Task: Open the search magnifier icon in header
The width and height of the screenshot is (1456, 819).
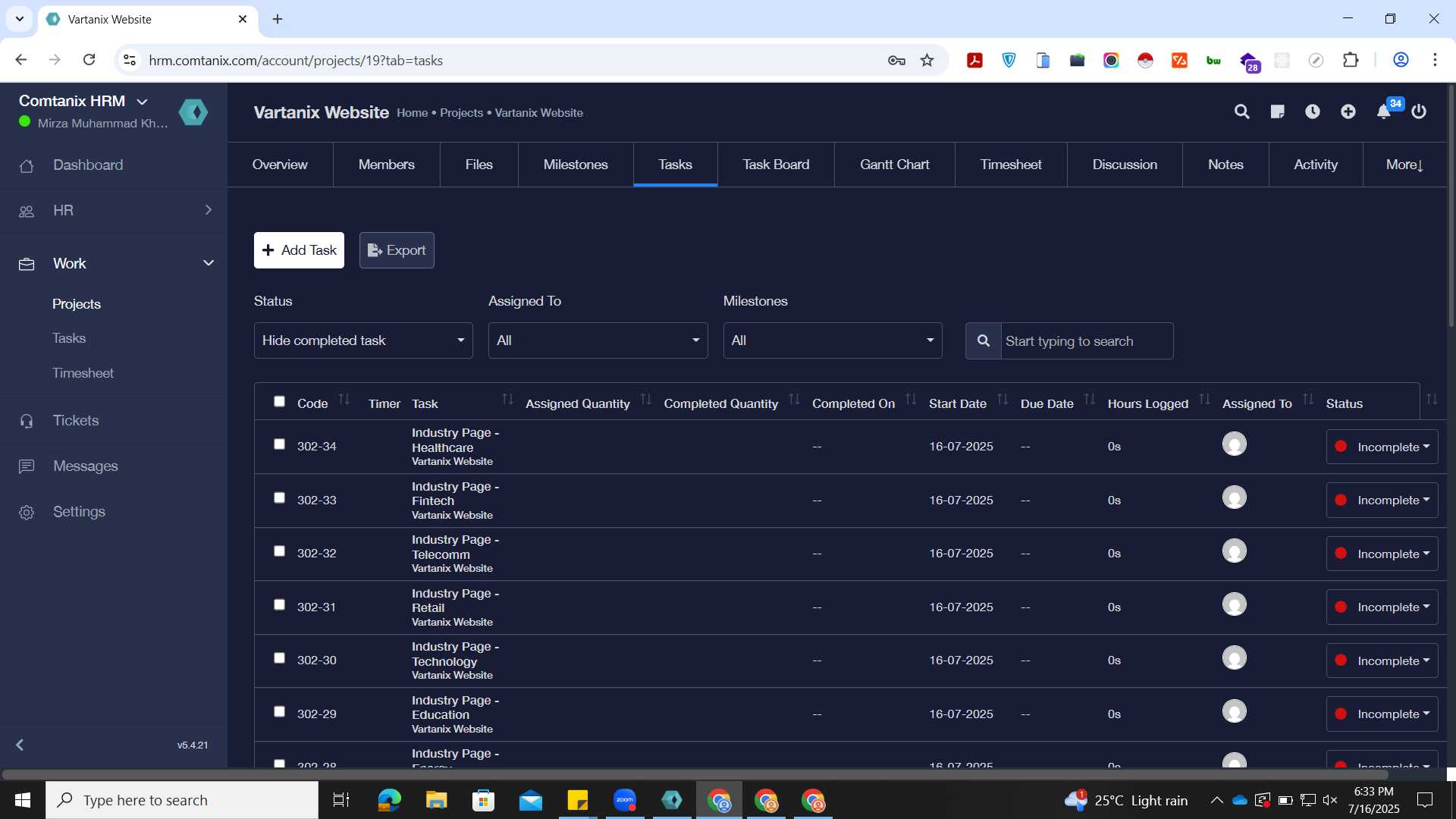Action: click(x=1241, y=112)
